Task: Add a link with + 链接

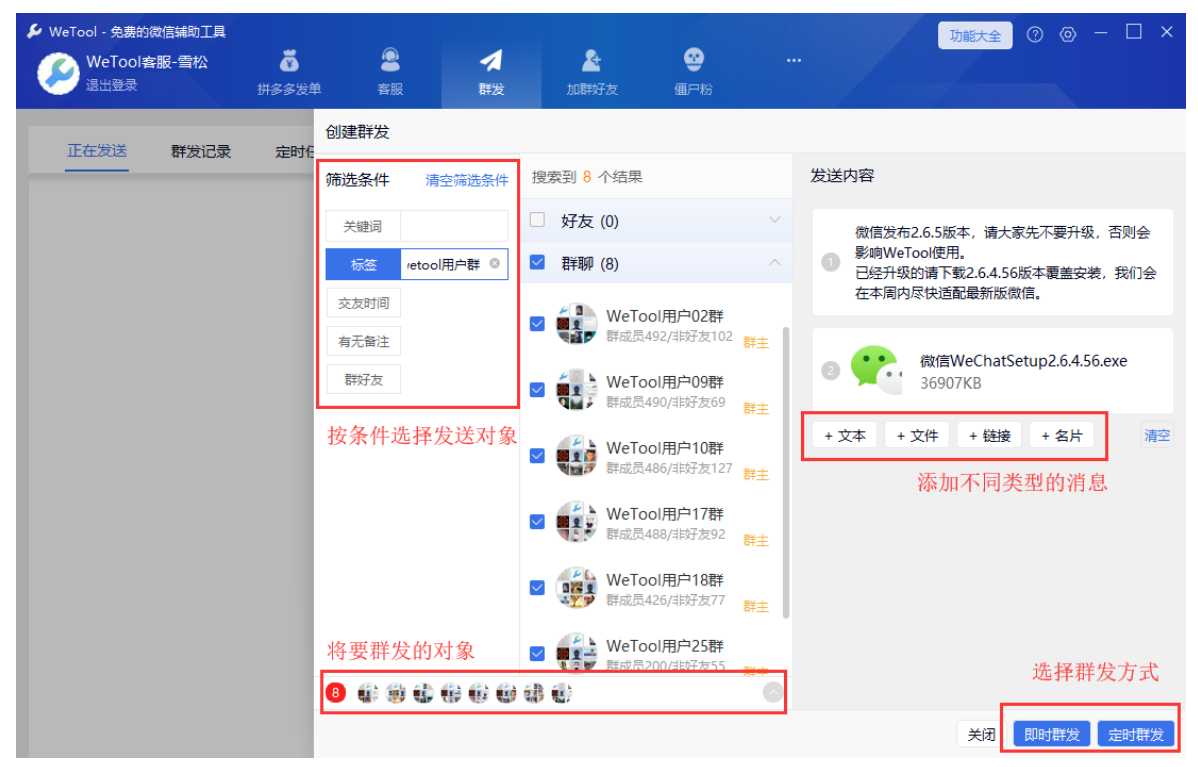Action: point(989,435)
